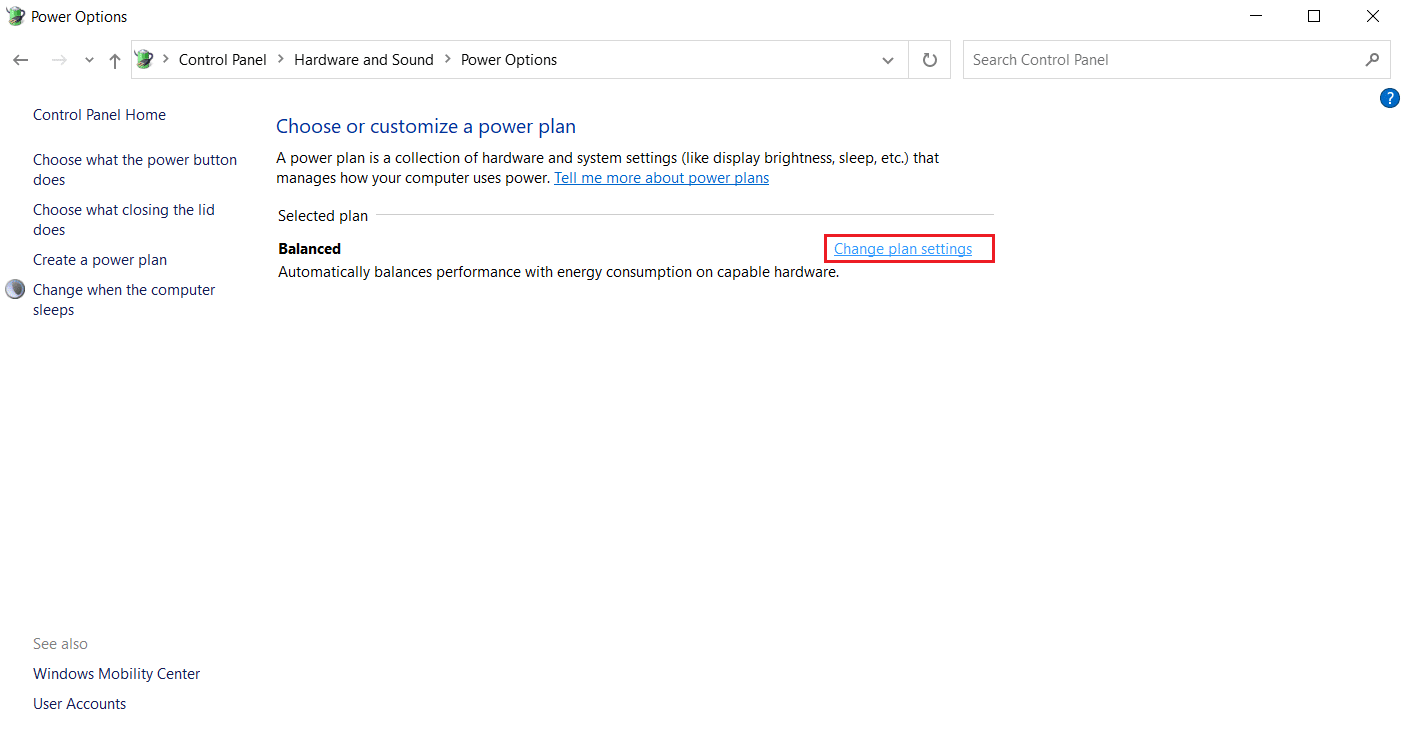1401x729 pixels.
Task: Go up one level with up arrow
Action: click(x=115, y=60)
